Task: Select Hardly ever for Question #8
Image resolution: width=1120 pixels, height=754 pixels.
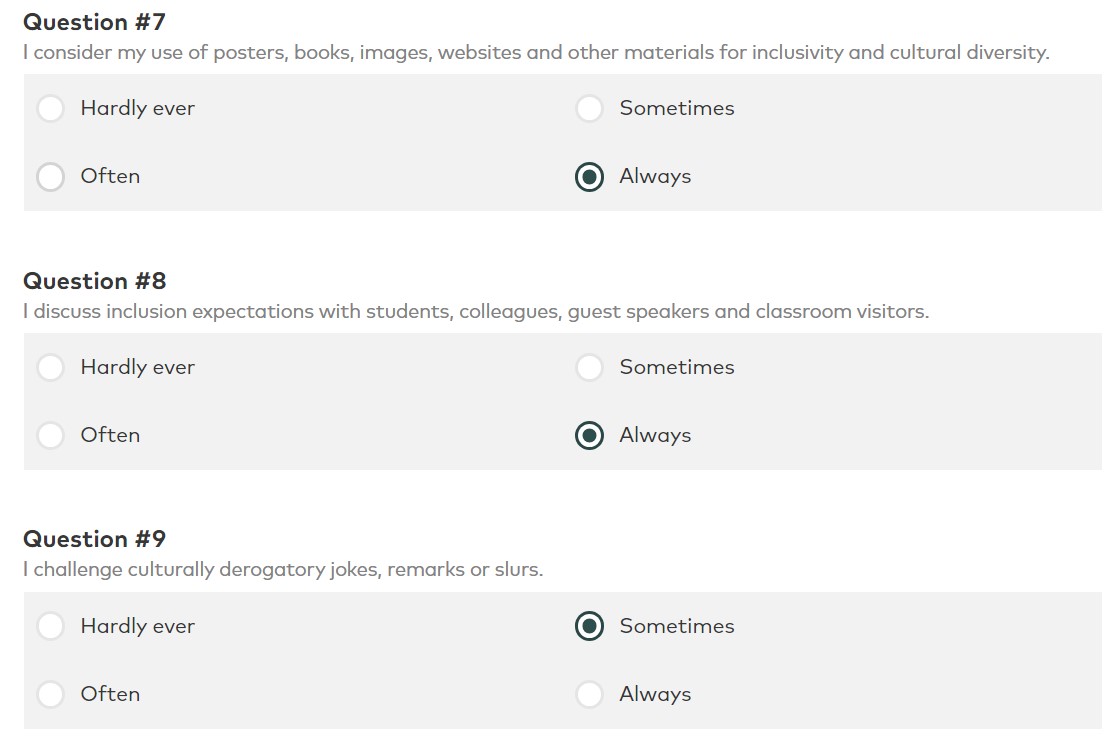Action: 51,368
